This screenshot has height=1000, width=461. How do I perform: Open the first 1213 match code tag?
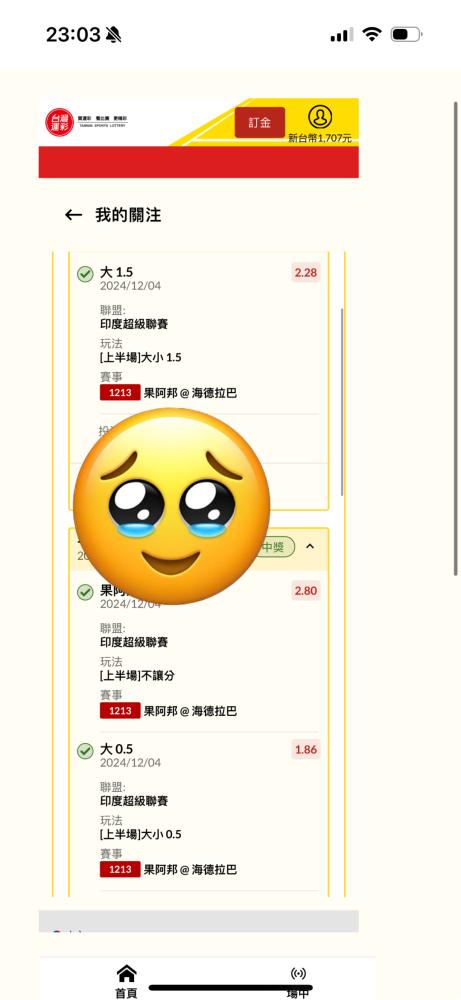click(x=120, y=392)
